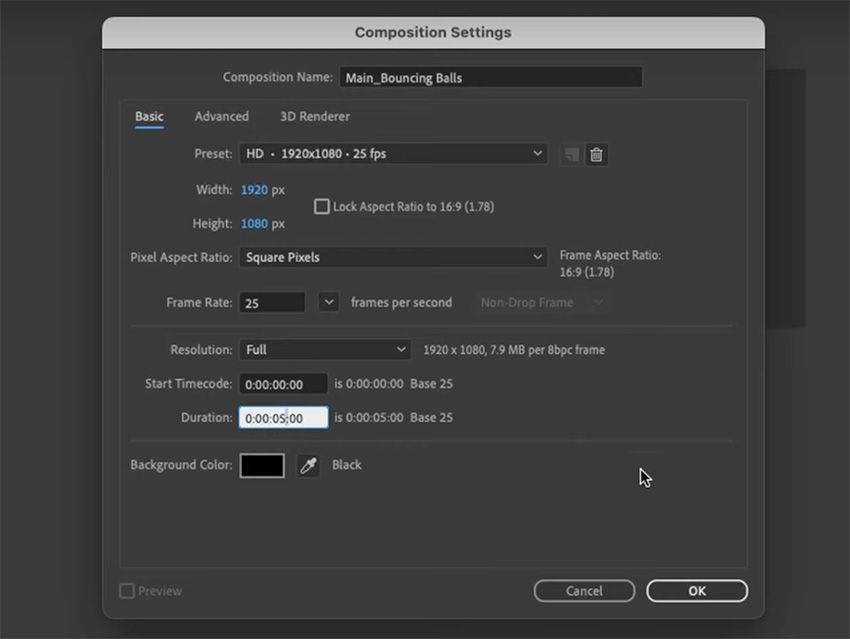Toggle the Preview checkbox

(x=126, y=591)
